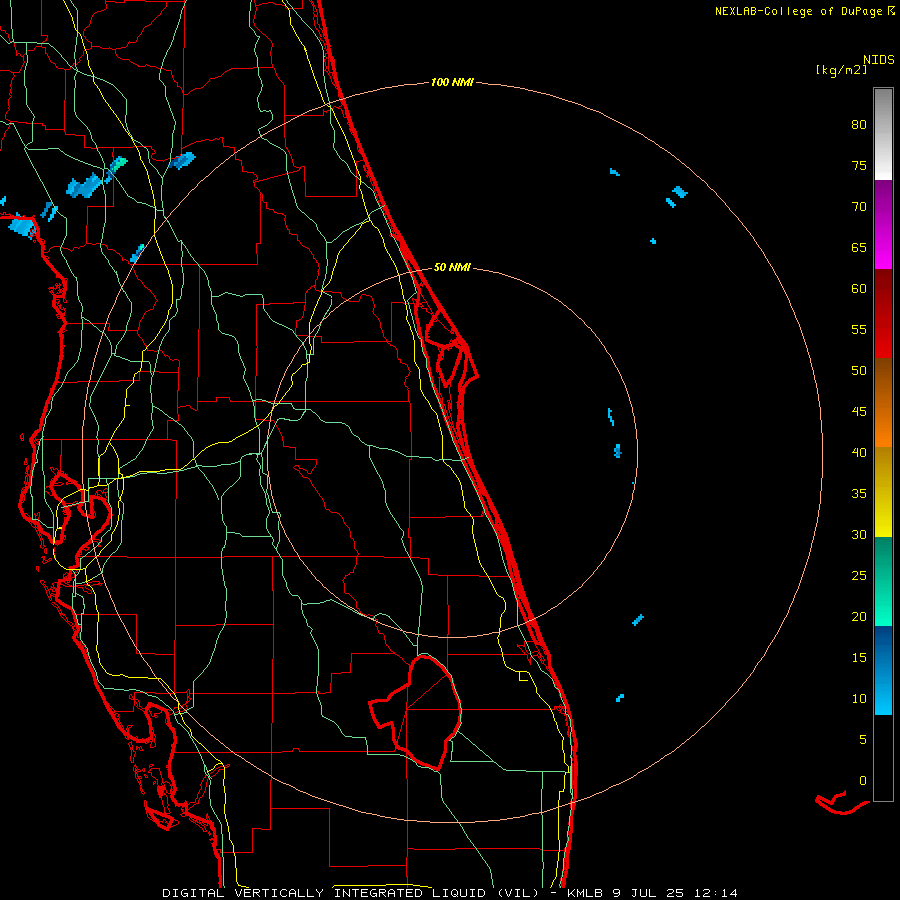This screenshot has width=900, height=900.
Task: Click the 100 NMI range ring label
Action: pos(452,82)
